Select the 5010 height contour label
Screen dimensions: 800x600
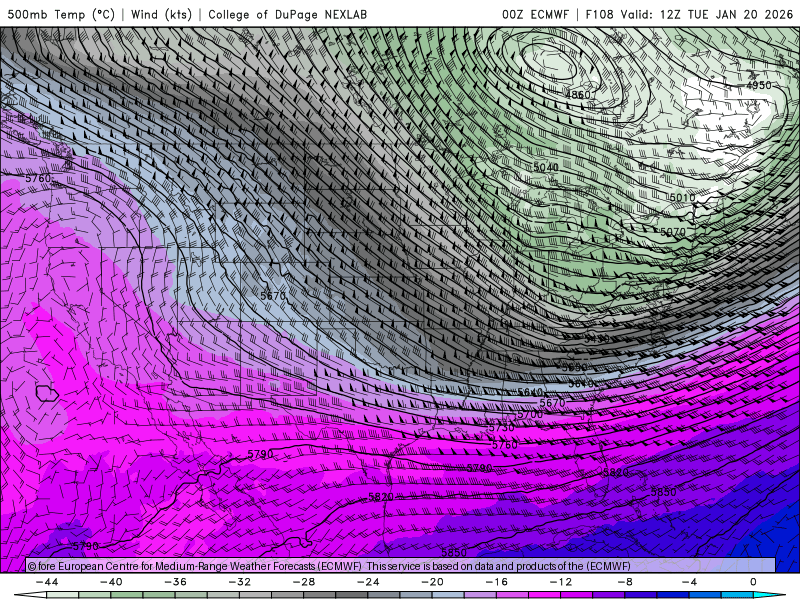coord(683,197)
